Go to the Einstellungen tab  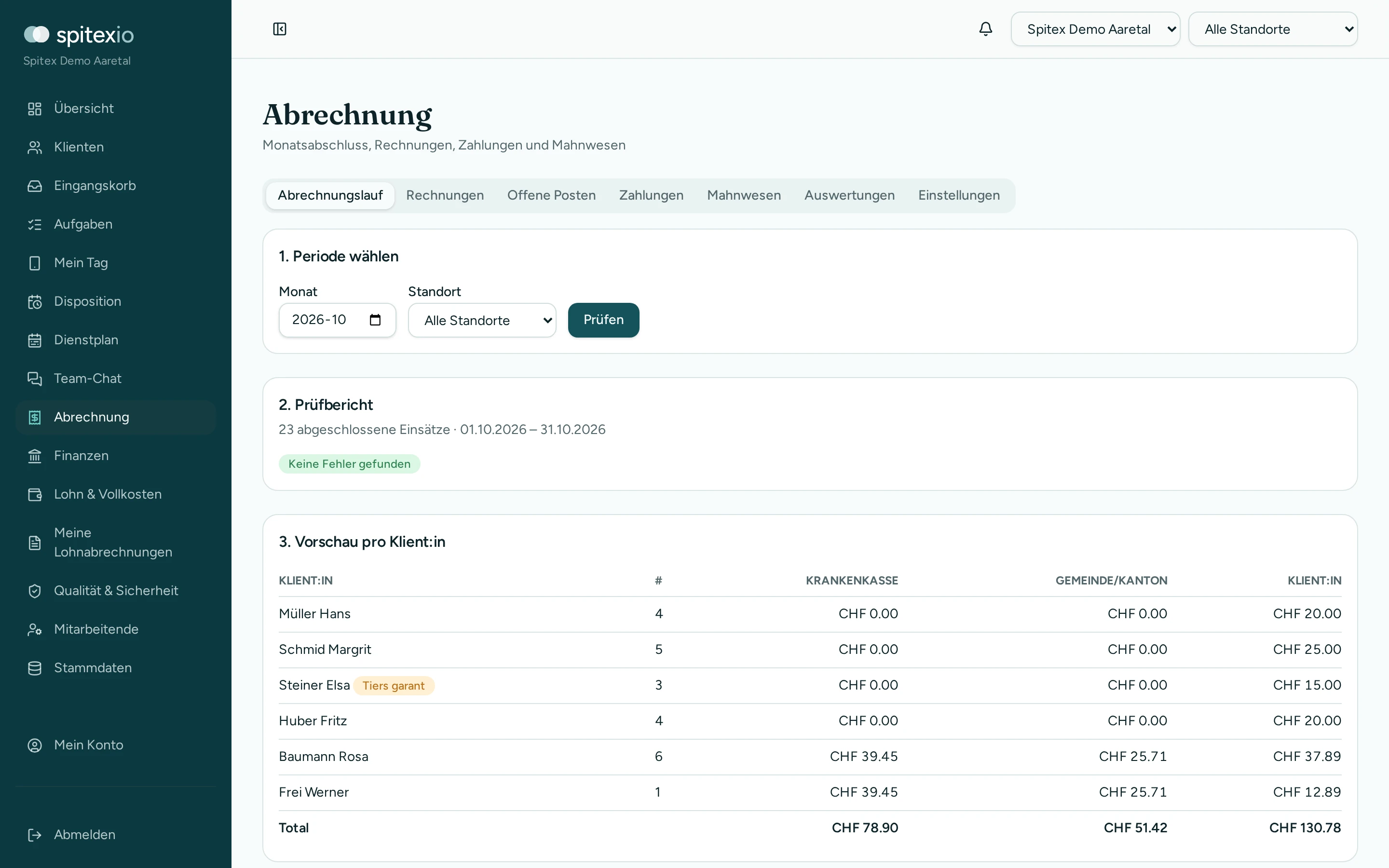point(958,195)
